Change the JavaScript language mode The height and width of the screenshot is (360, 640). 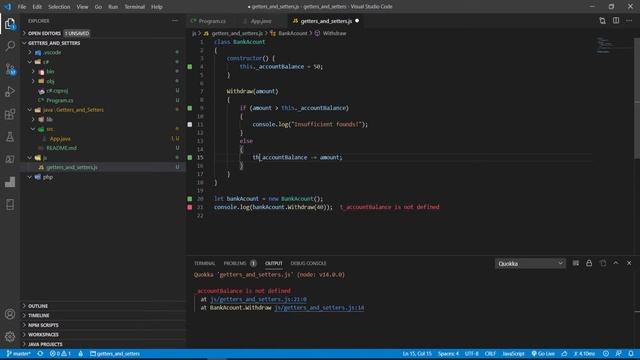pyautogui.click(x=513, y=353)
